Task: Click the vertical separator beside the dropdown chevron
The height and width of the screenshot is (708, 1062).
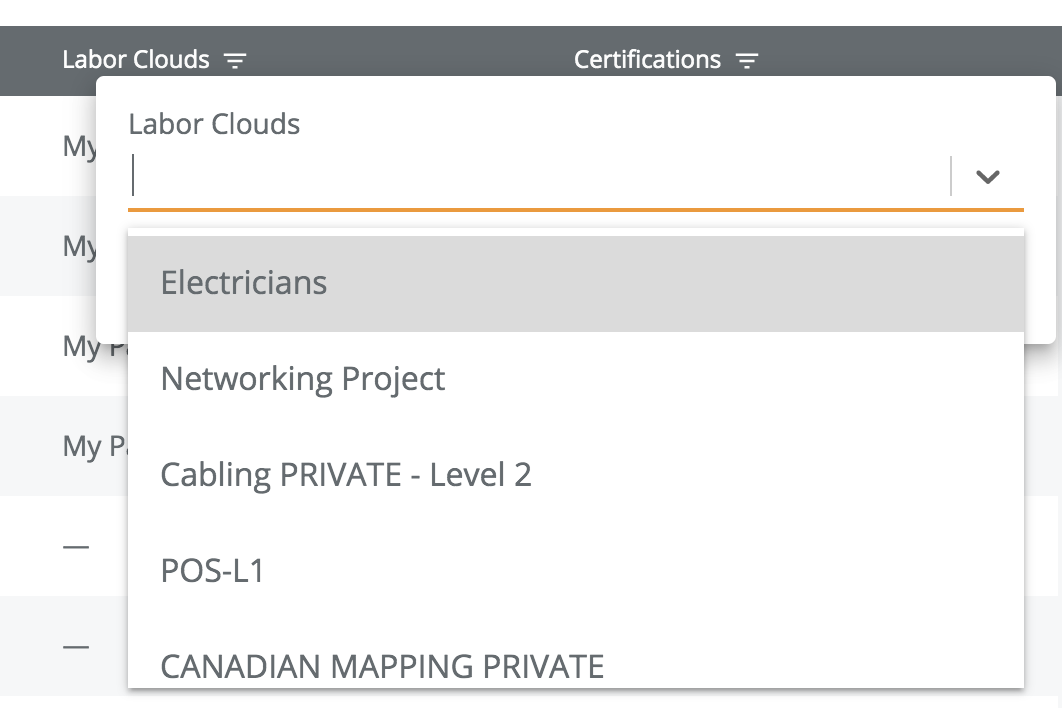Action: click(x=951, y=177)
